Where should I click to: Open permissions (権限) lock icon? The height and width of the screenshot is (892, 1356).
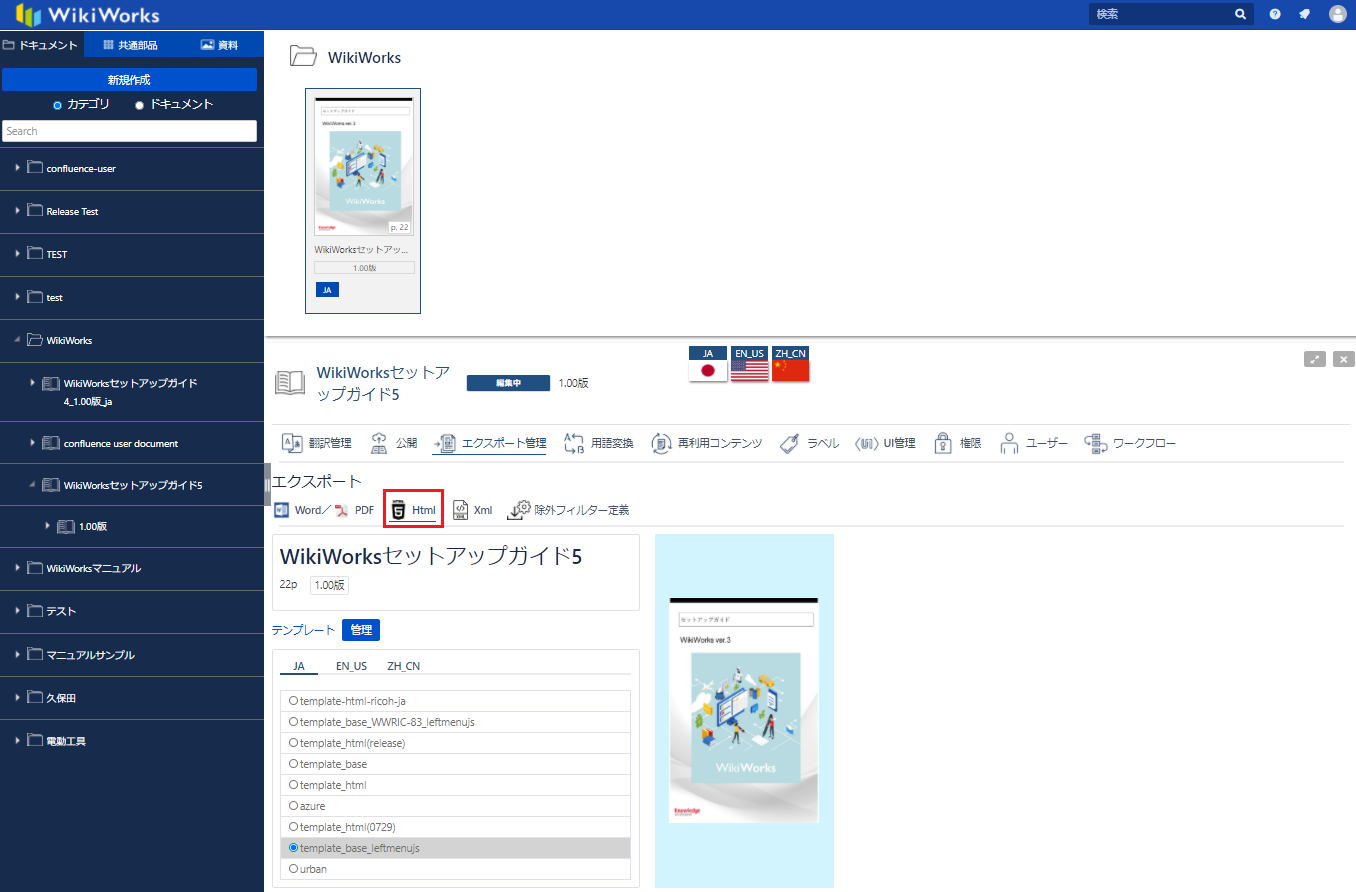(942, 443)
